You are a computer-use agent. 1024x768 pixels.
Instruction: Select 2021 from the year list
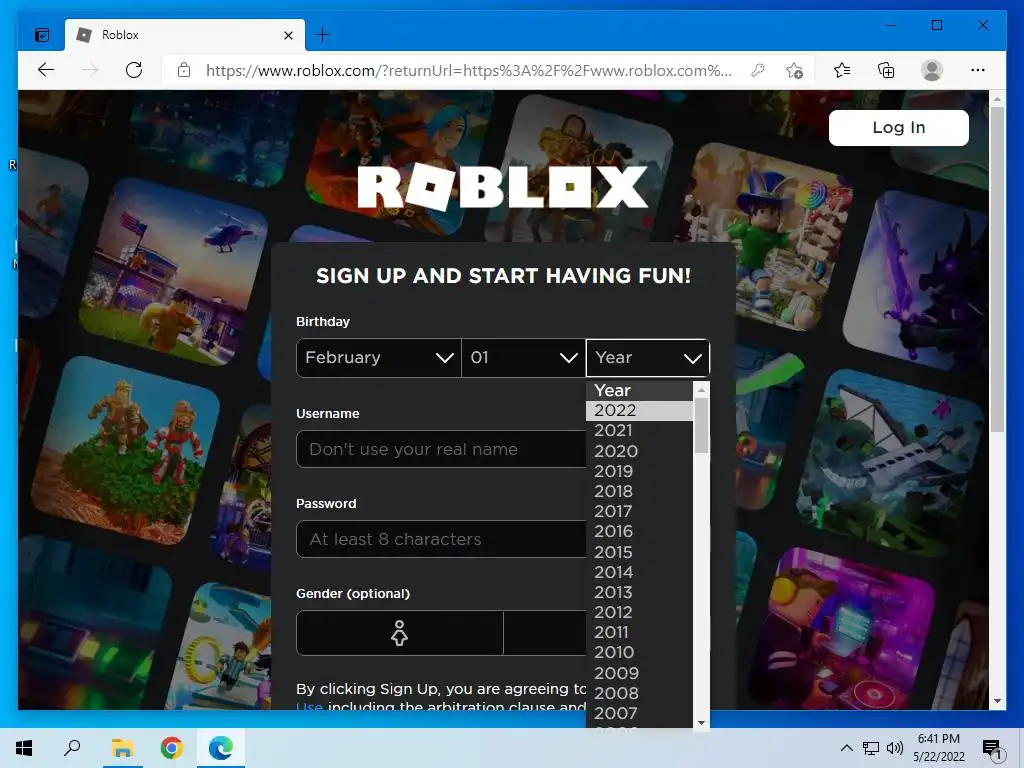tap(639, 430)
